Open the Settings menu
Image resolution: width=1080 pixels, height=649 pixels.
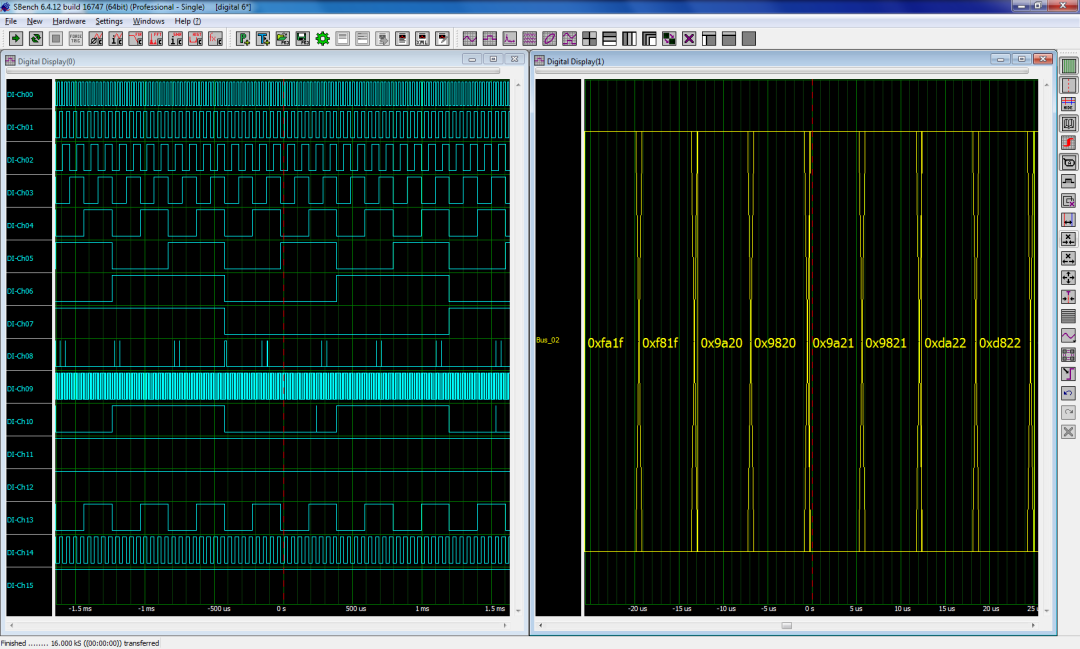[x=108, y=20]
